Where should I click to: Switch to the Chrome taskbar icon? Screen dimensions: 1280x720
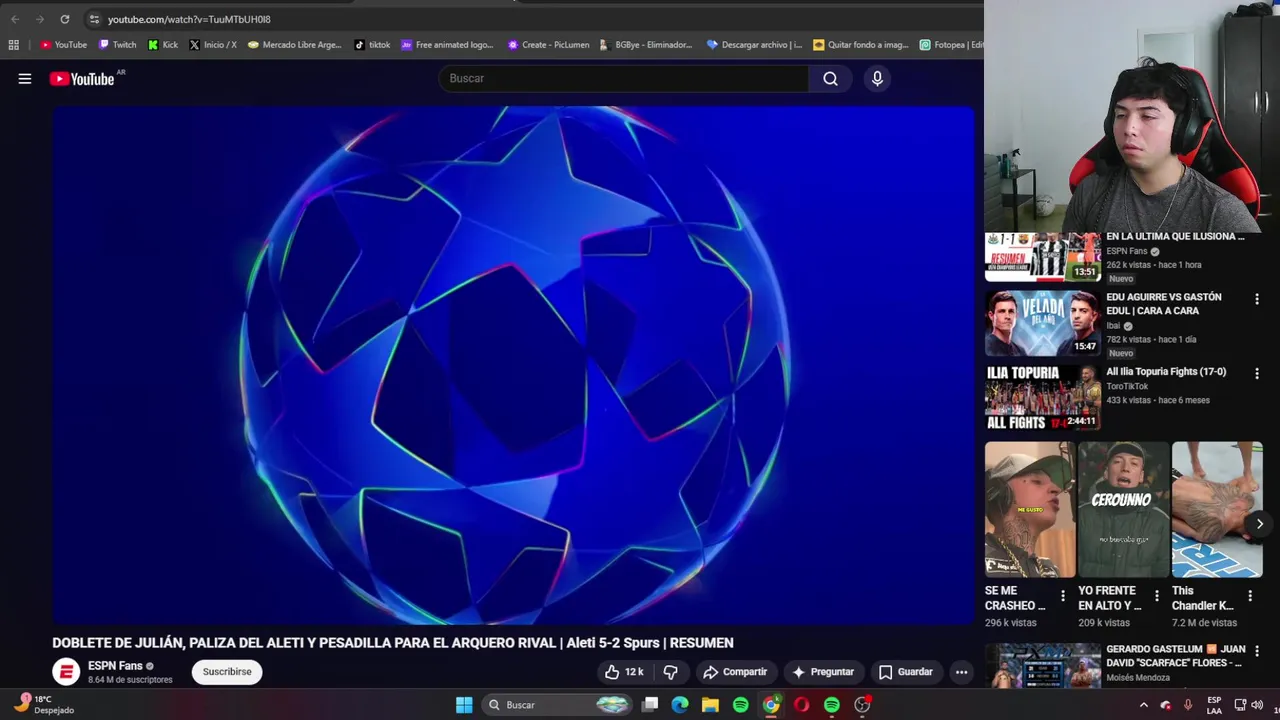click(771, 705)
